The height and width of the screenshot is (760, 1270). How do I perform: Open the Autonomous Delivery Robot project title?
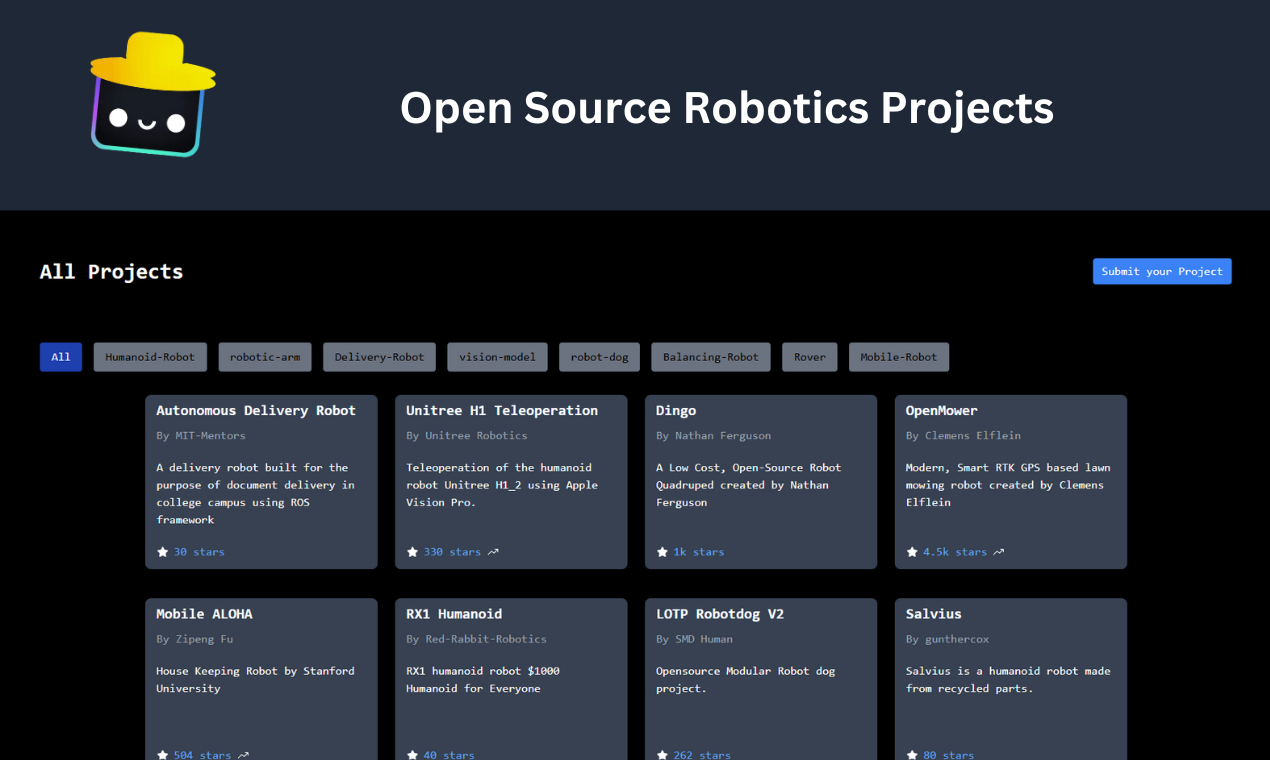coord(256,410)
